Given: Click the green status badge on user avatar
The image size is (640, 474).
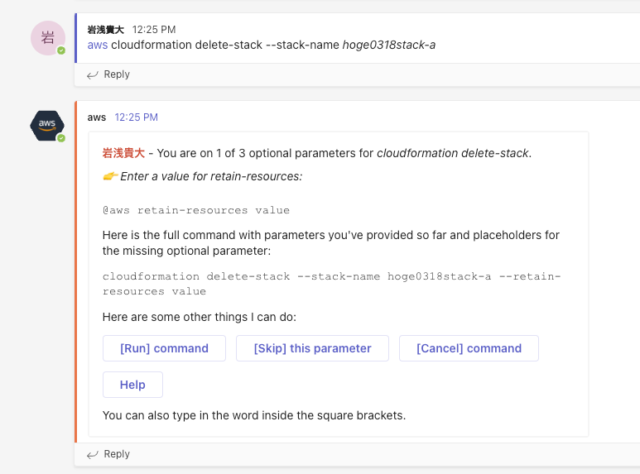Looking at the screenshot, I should [61, 51].
